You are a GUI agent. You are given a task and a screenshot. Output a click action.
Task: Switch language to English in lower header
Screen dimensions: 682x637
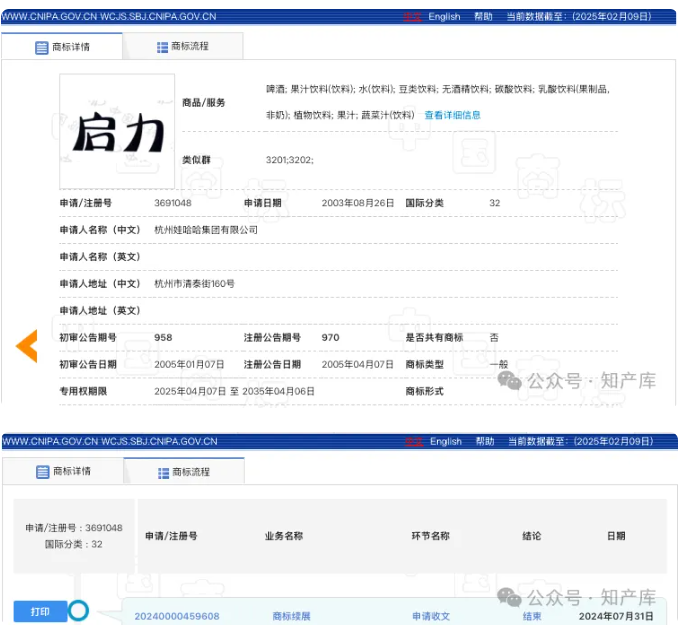(445, 441)
